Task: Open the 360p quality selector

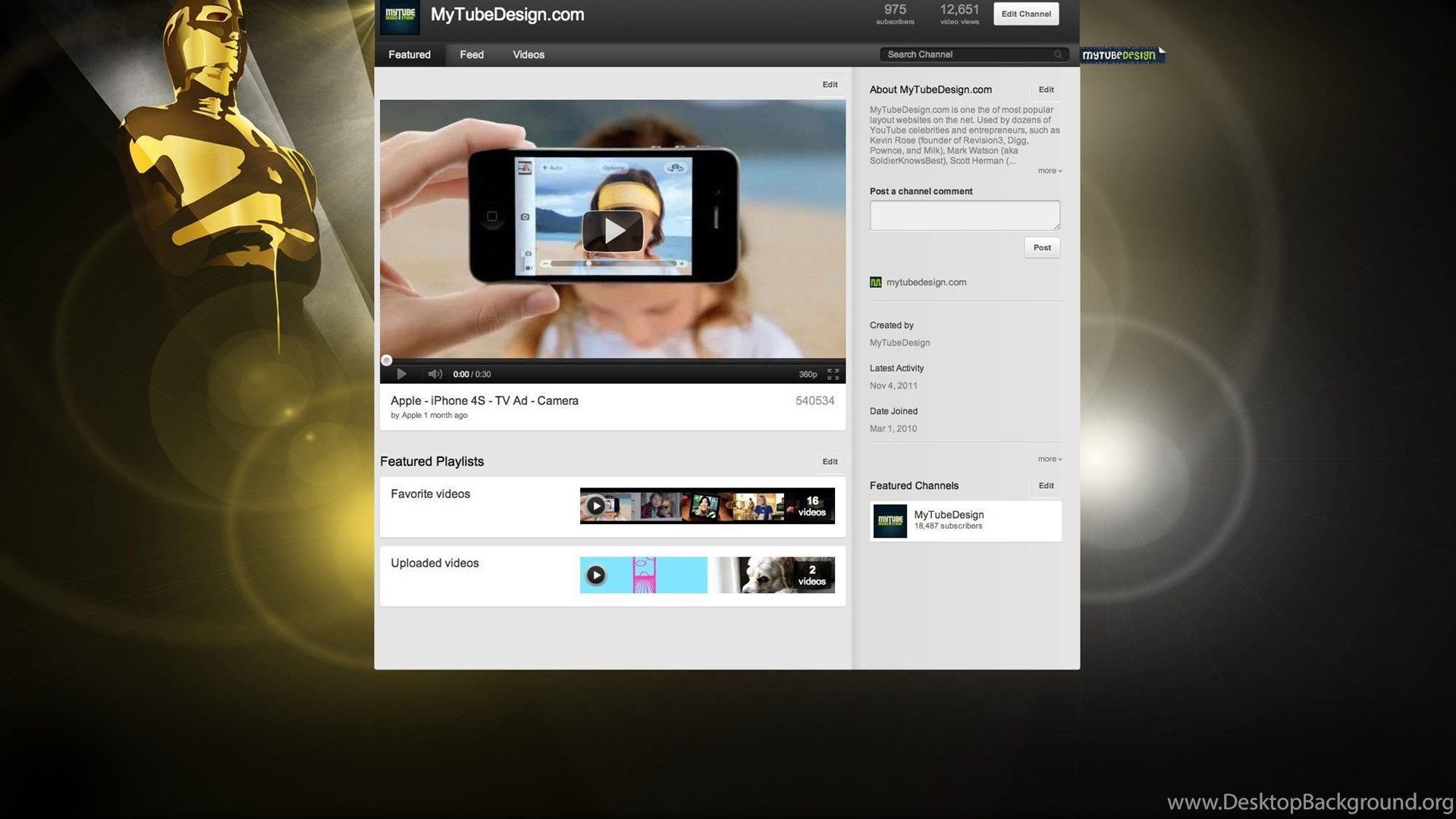Action: pyautogui.click(x=808, y=374)
